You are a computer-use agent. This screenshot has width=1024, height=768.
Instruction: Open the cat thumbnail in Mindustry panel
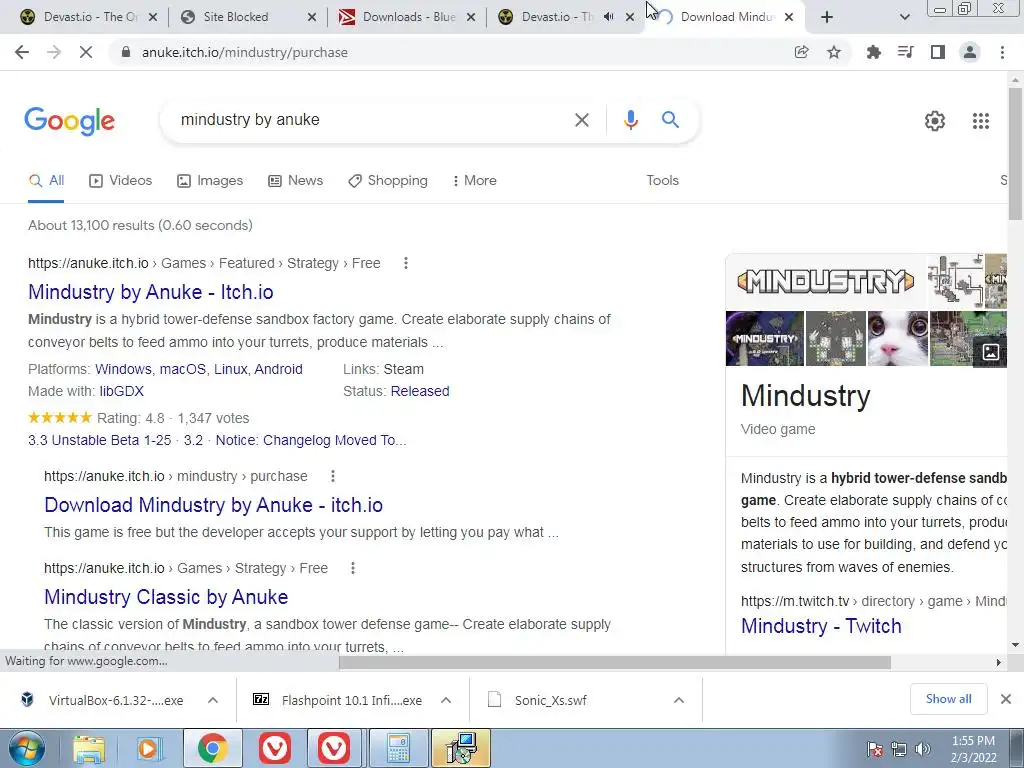(x=897, y=338)
